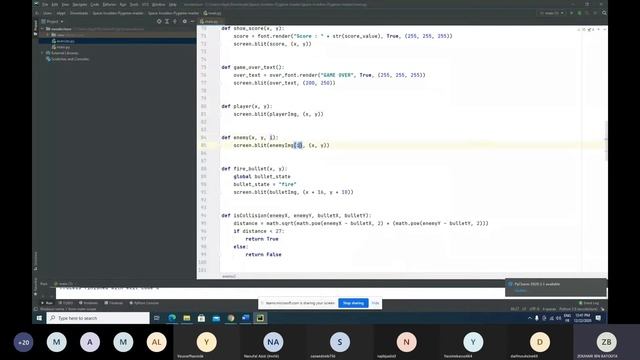Viewport: 640px width, 360px height.
Task: Click Hide on the sharing bar
Action: pyautogui.click(x=375, y=303)
